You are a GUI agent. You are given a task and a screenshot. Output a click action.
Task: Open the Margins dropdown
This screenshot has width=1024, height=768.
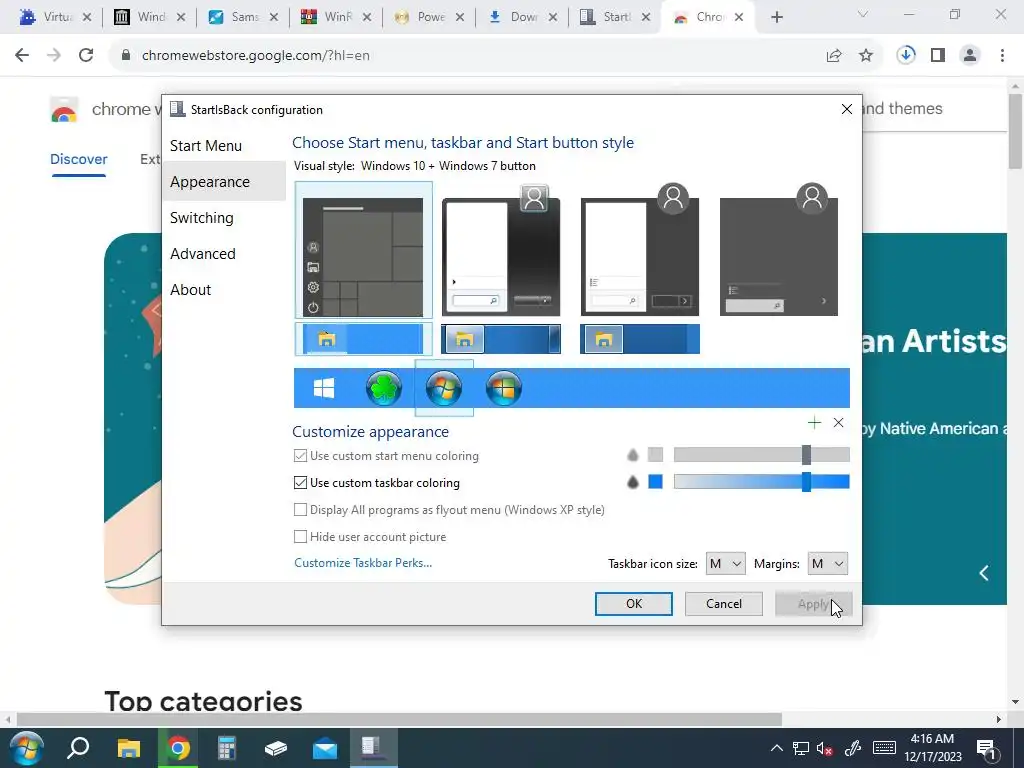click(x=827, y=564)
